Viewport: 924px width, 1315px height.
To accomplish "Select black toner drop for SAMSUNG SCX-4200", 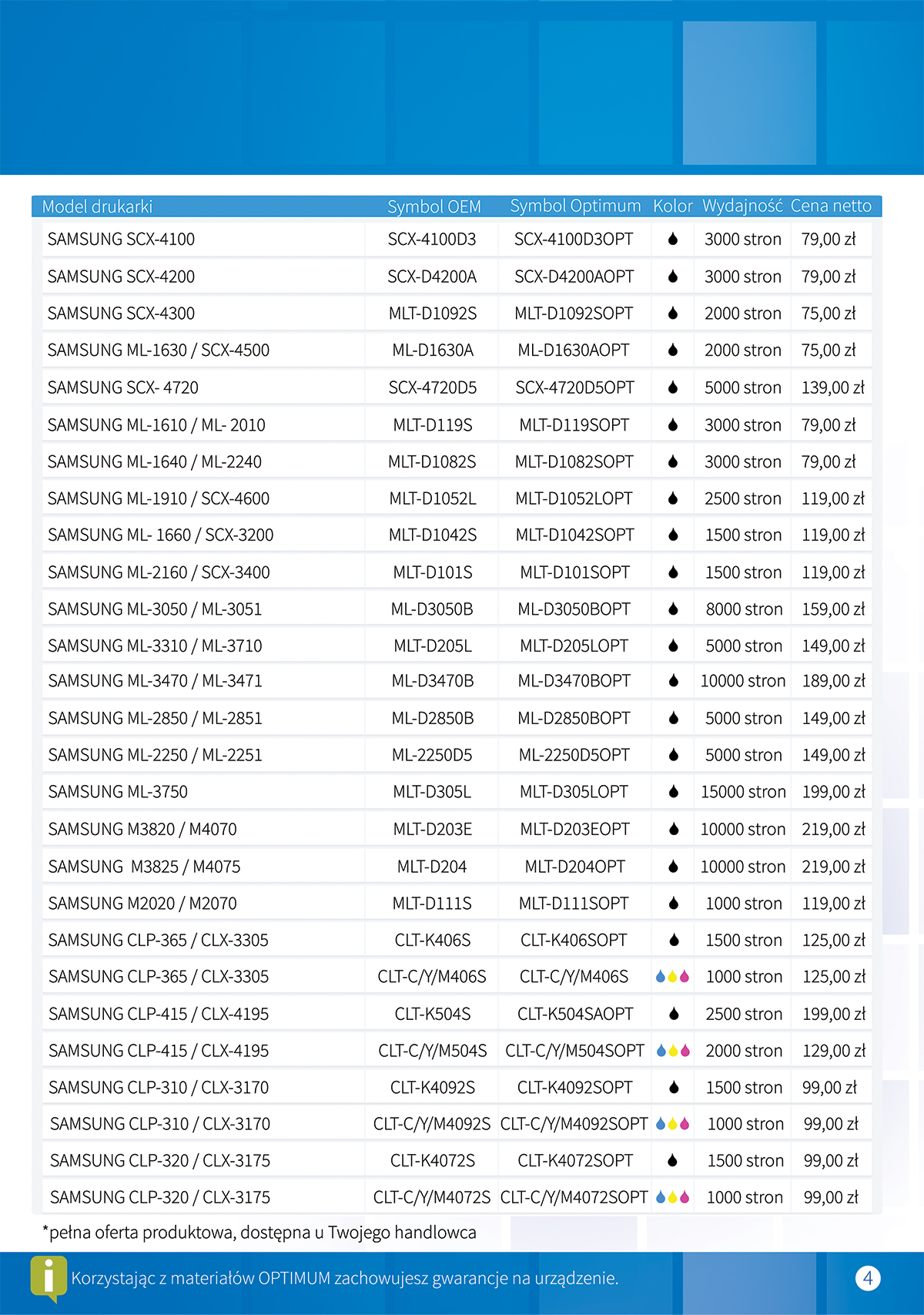I will click(x=673, y=276).
